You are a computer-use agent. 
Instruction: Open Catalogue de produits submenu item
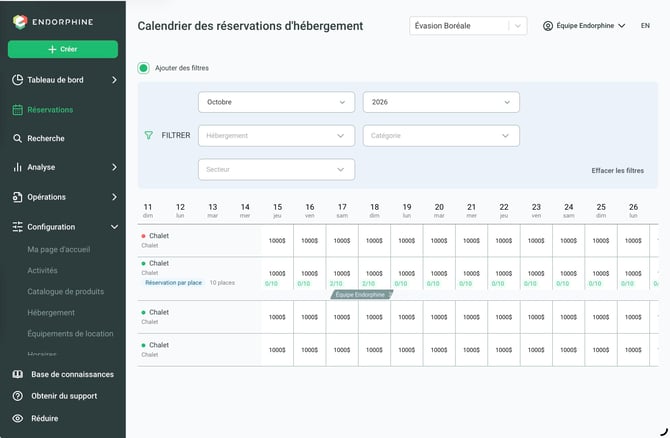click(x=65, y=291)
